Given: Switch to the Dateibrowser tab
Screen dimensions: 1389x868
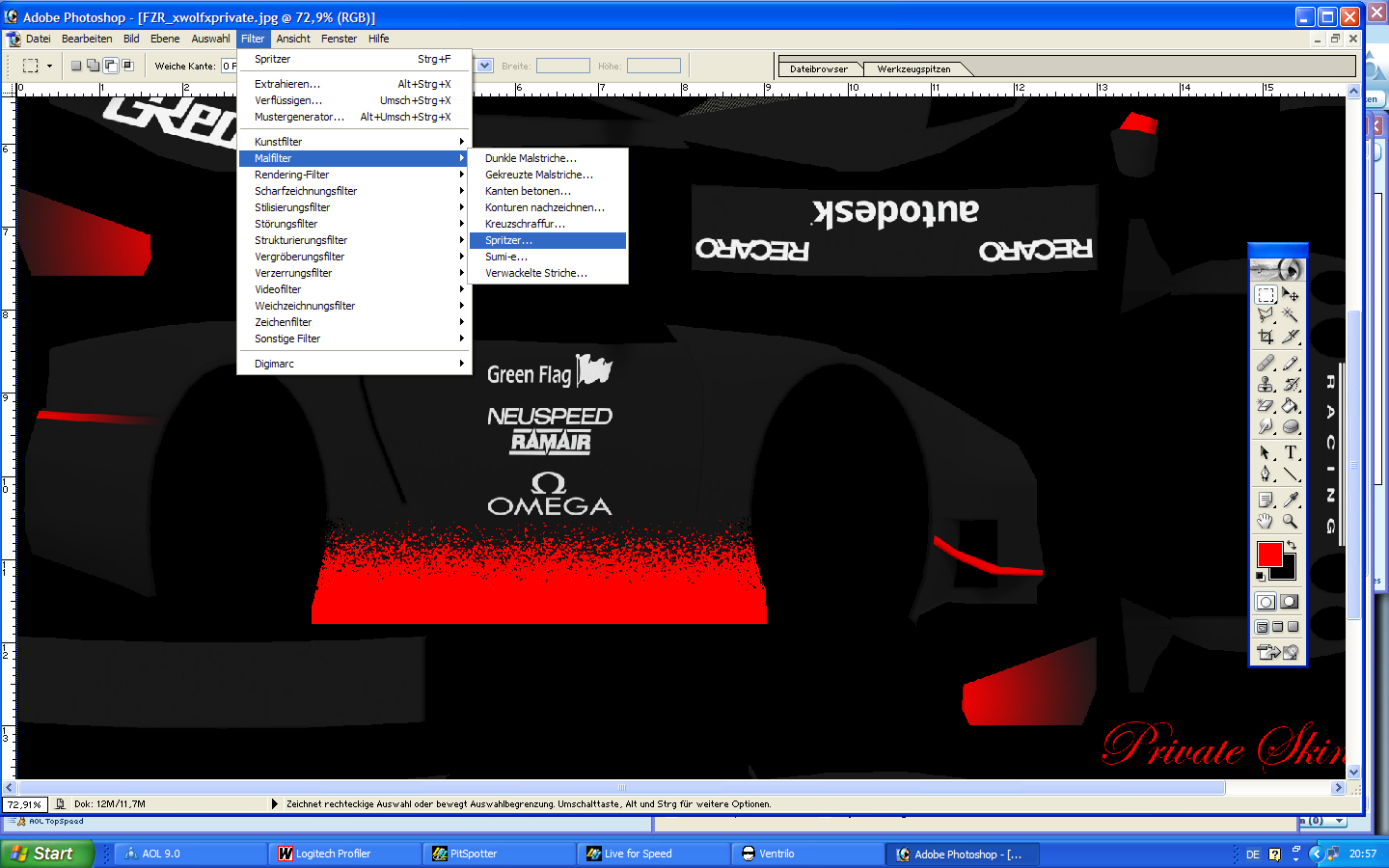Looking at the screenshot, I should coord(819,68).
